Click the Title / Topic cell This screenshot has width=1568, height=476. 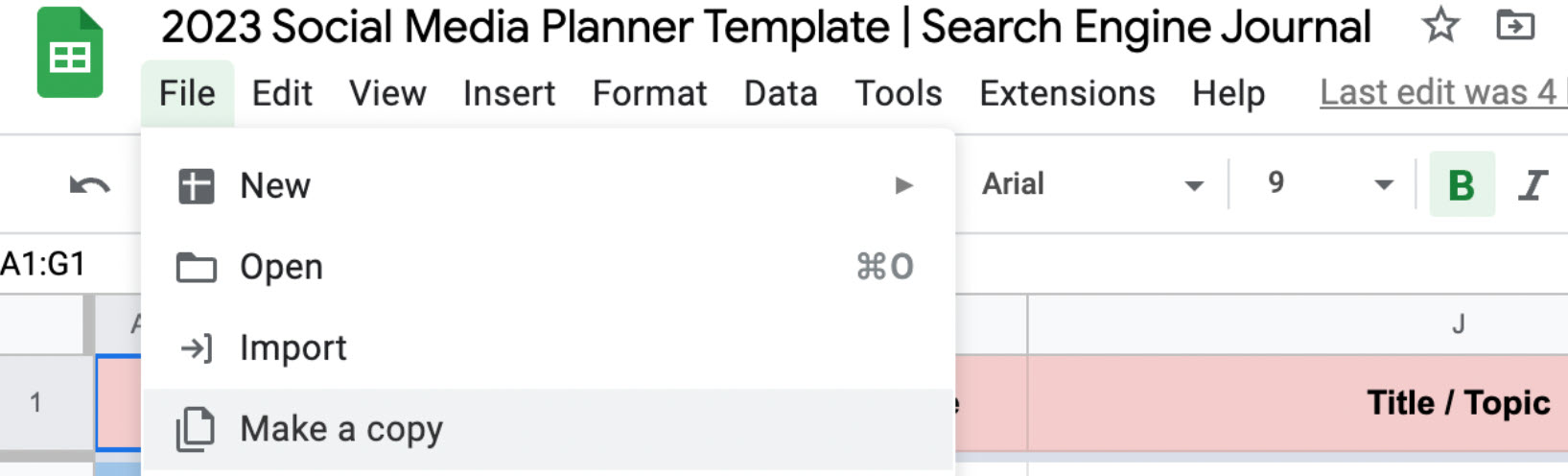(x=1298, y=402)
